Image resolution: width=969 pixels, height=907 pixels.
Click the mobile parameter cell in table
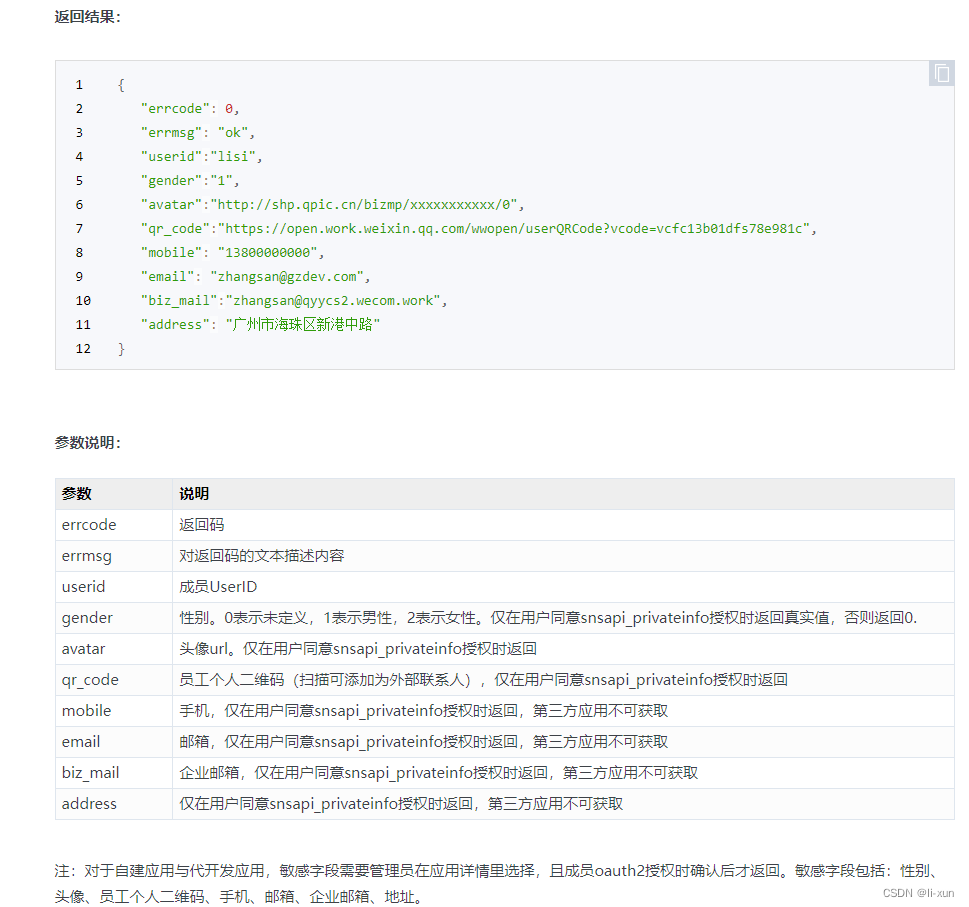[x=114, y=711]
